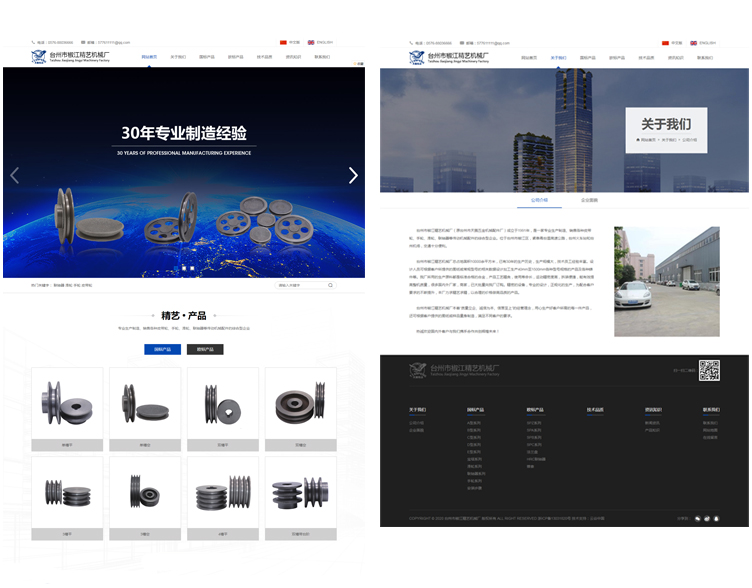This screenshot has height=588, width=752.
Task: Select last banner carousel dot
Action: tap(192, 269)
